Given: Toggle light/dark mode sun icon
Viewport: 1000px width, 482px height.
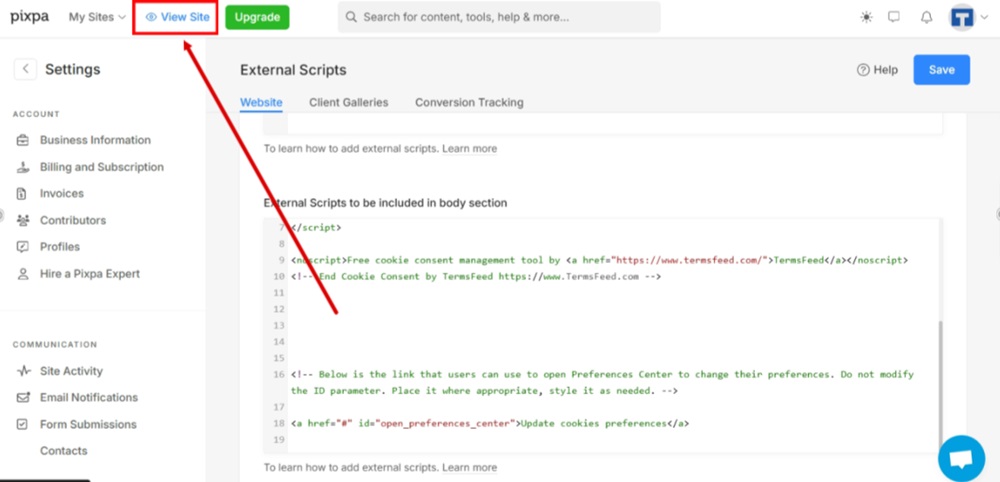Looking at the screenshot, I should (x=866, y=17).
